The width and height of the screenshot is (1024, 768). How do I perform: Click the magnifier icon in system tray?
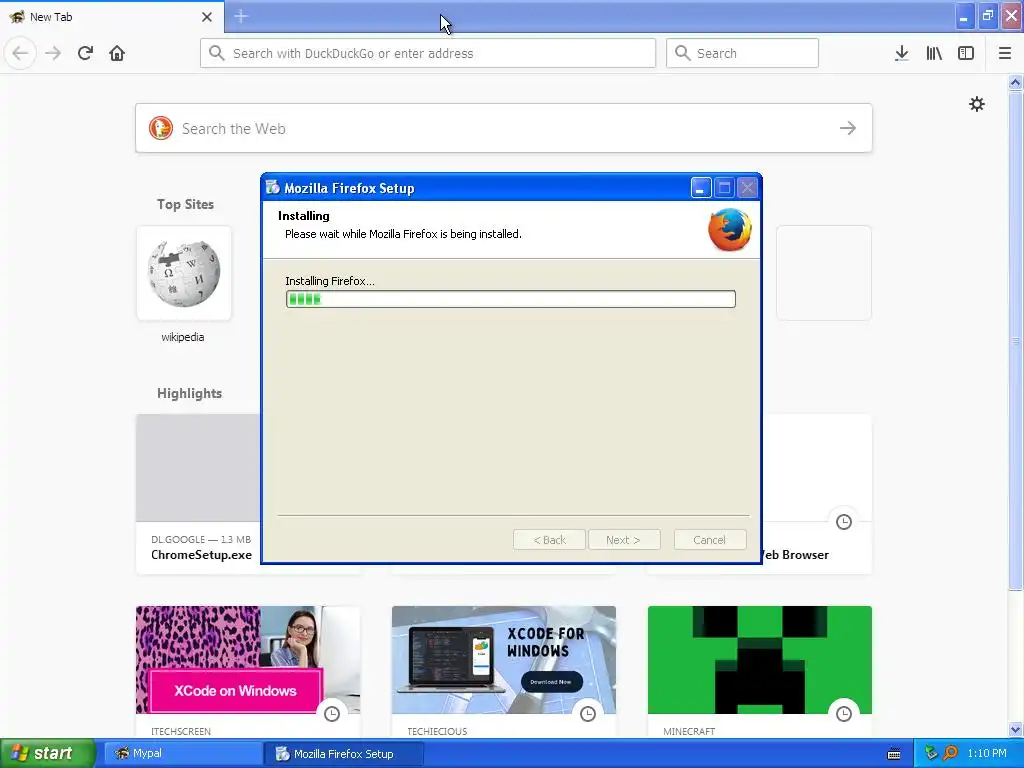pyautogui.click(x=950, y=753)
